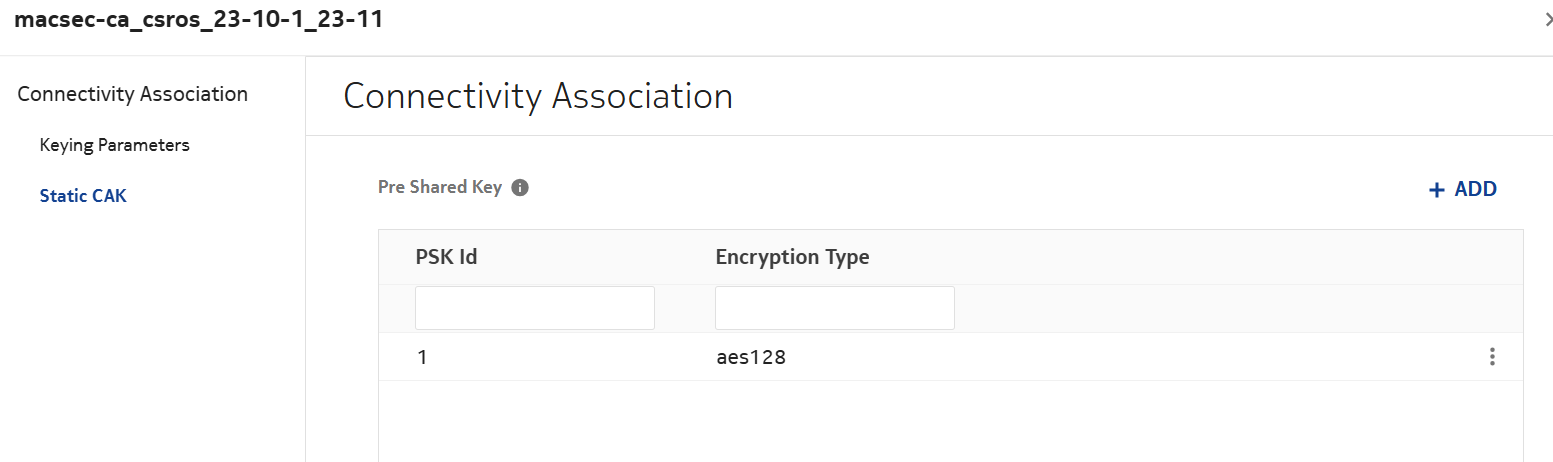Click the blank header space right of Encryption Type
The height and width of the screenshot is (462, 1553).
point(1200,257)
